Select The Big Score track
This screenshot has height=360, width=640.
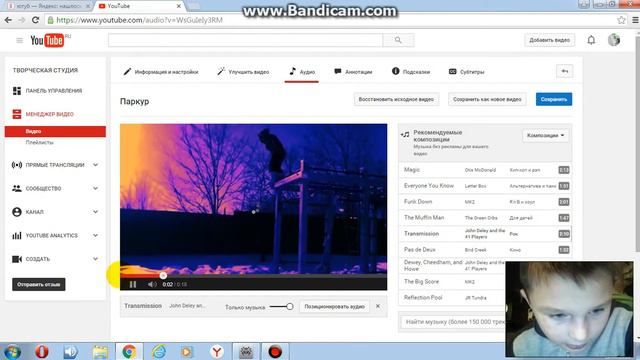(452, 282)
